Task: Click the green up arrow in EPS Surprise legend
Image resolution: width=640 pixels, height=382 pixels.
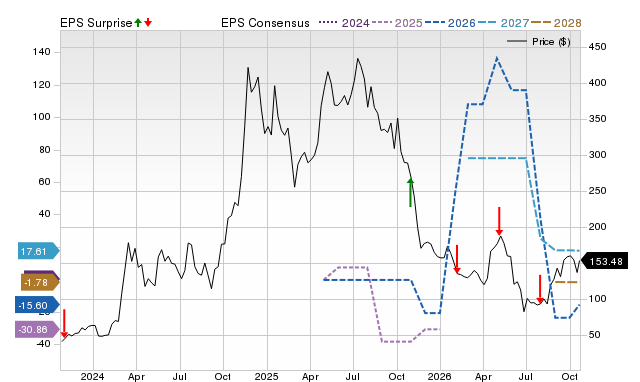Action: [x=138, y=23]
